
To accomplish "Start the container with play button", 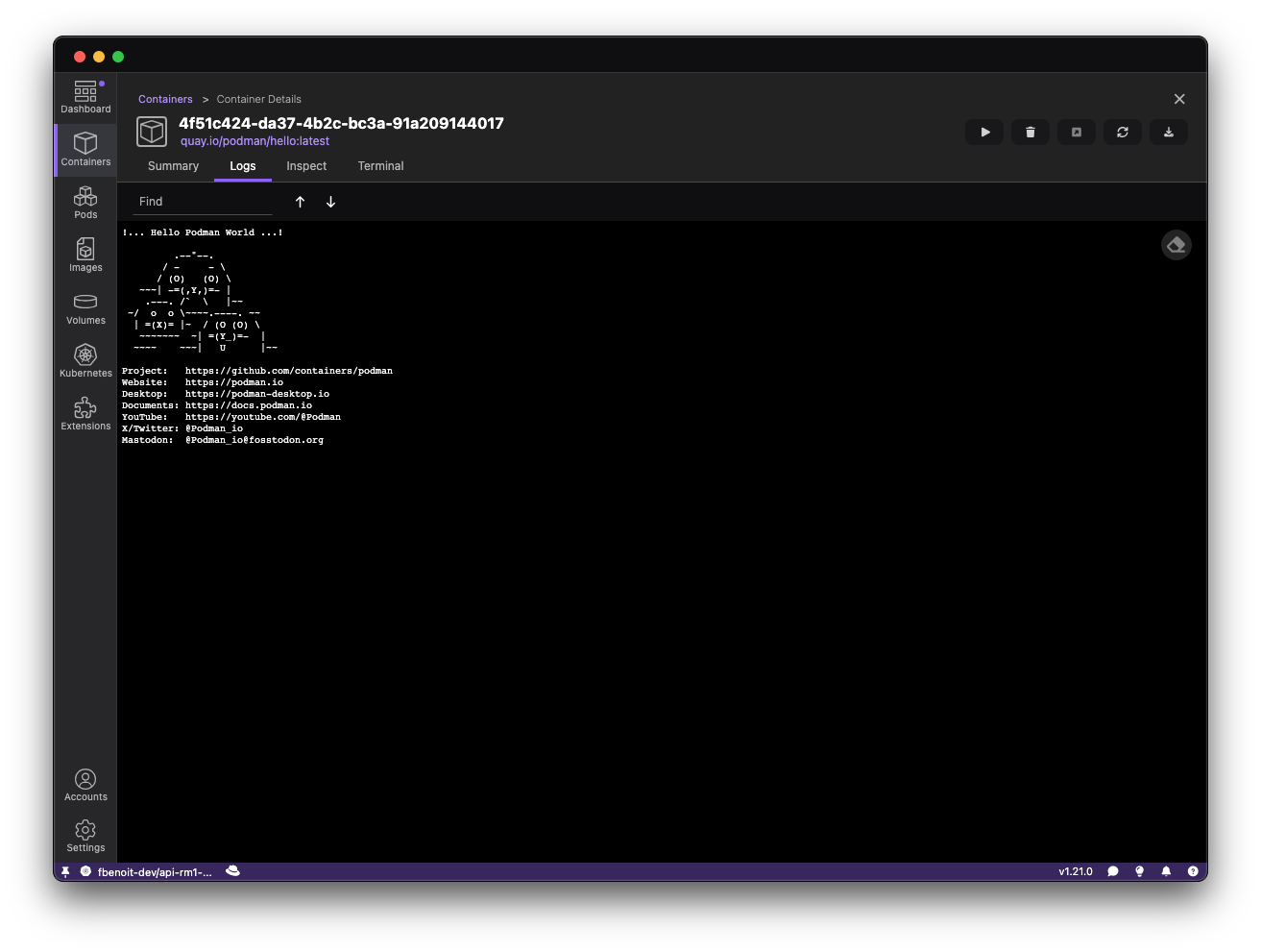I will click(x=984, y=133).
